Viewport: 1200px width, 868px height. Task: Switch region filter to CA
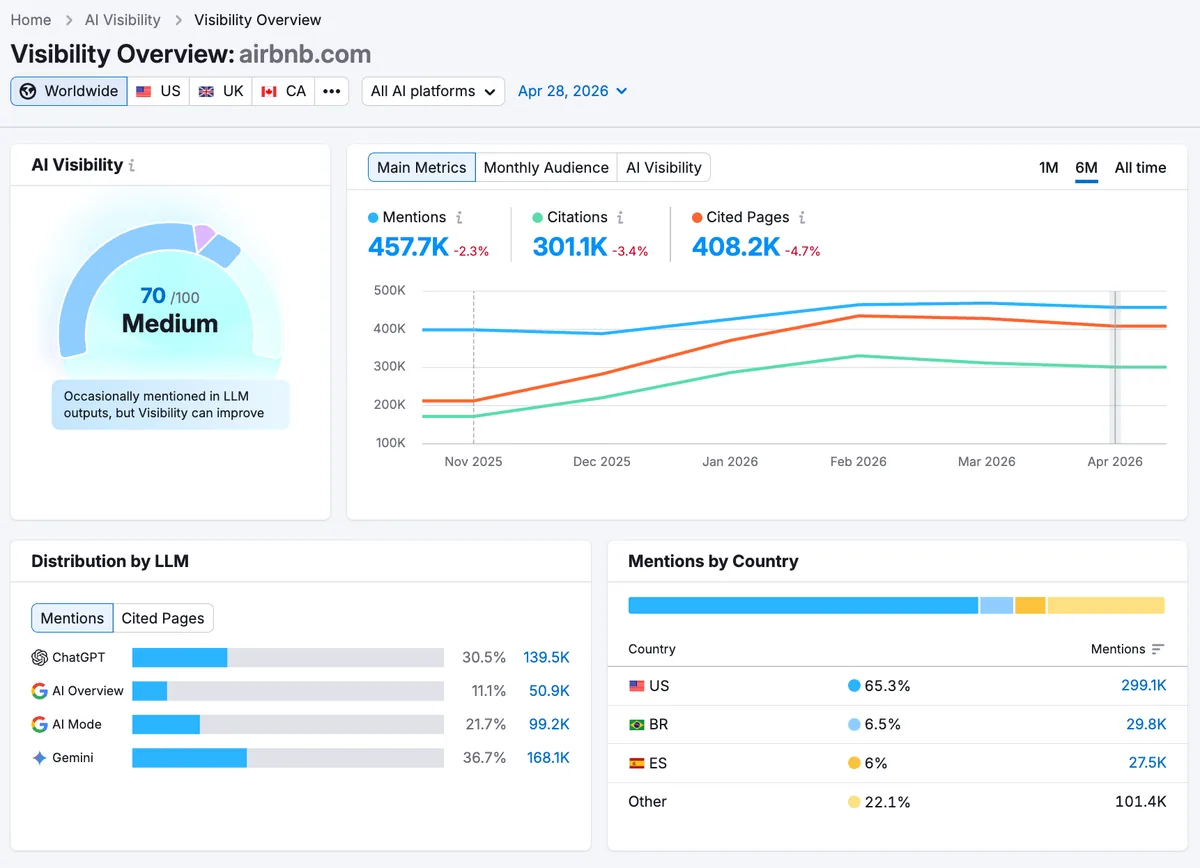pos(284,91)
